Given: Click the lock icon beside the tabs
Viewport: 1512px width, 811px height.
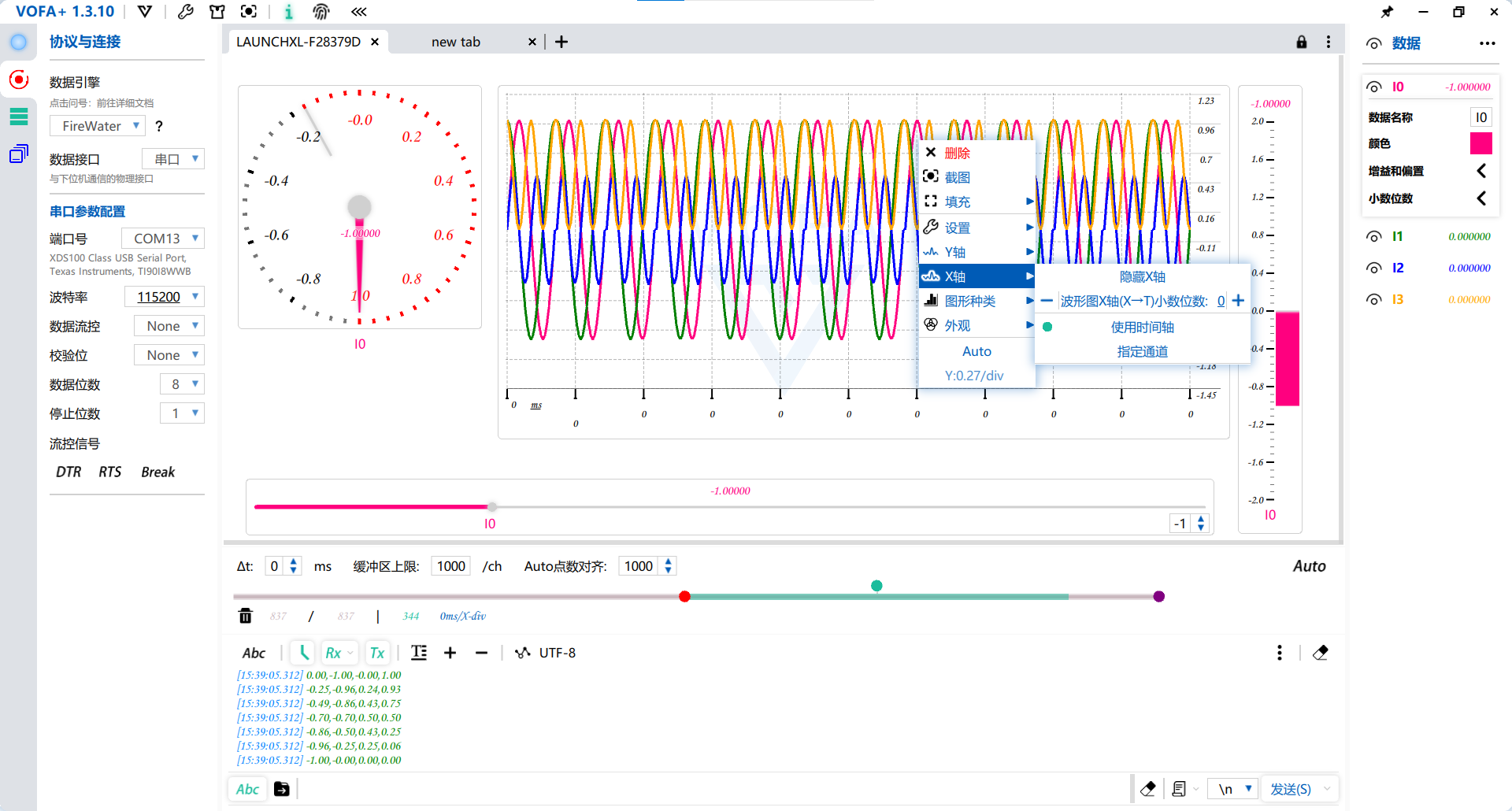Looking at the screenshot, I should pos(1302,42).
